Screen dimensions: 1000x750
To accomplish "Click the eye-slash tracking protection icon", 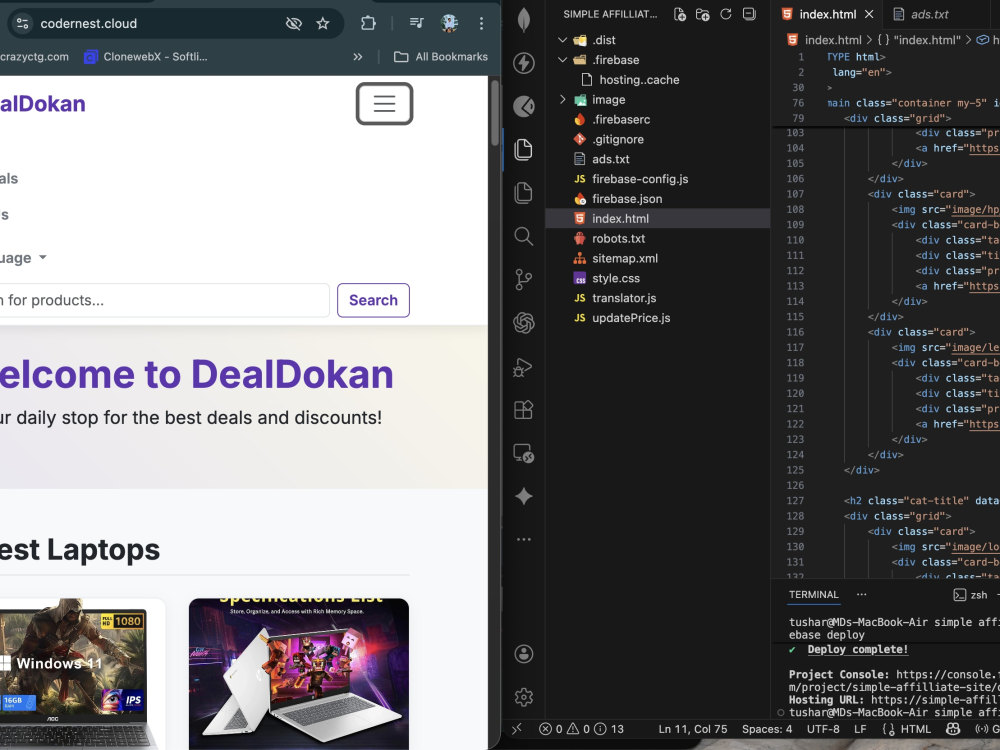I will pyautogui.click(x=293, y=24).
